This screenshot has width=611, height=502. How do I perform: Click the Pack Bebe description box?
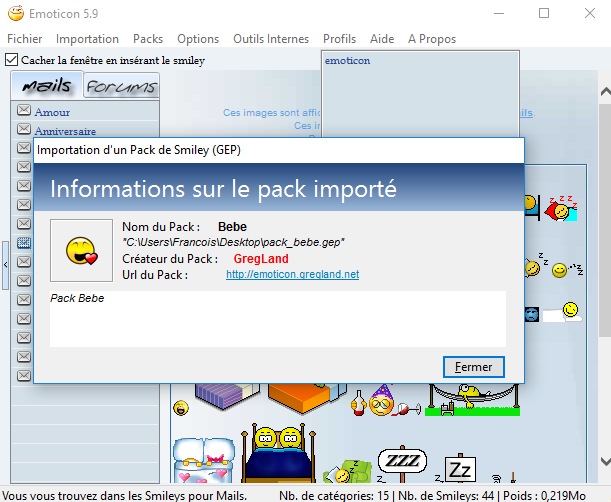278,319
